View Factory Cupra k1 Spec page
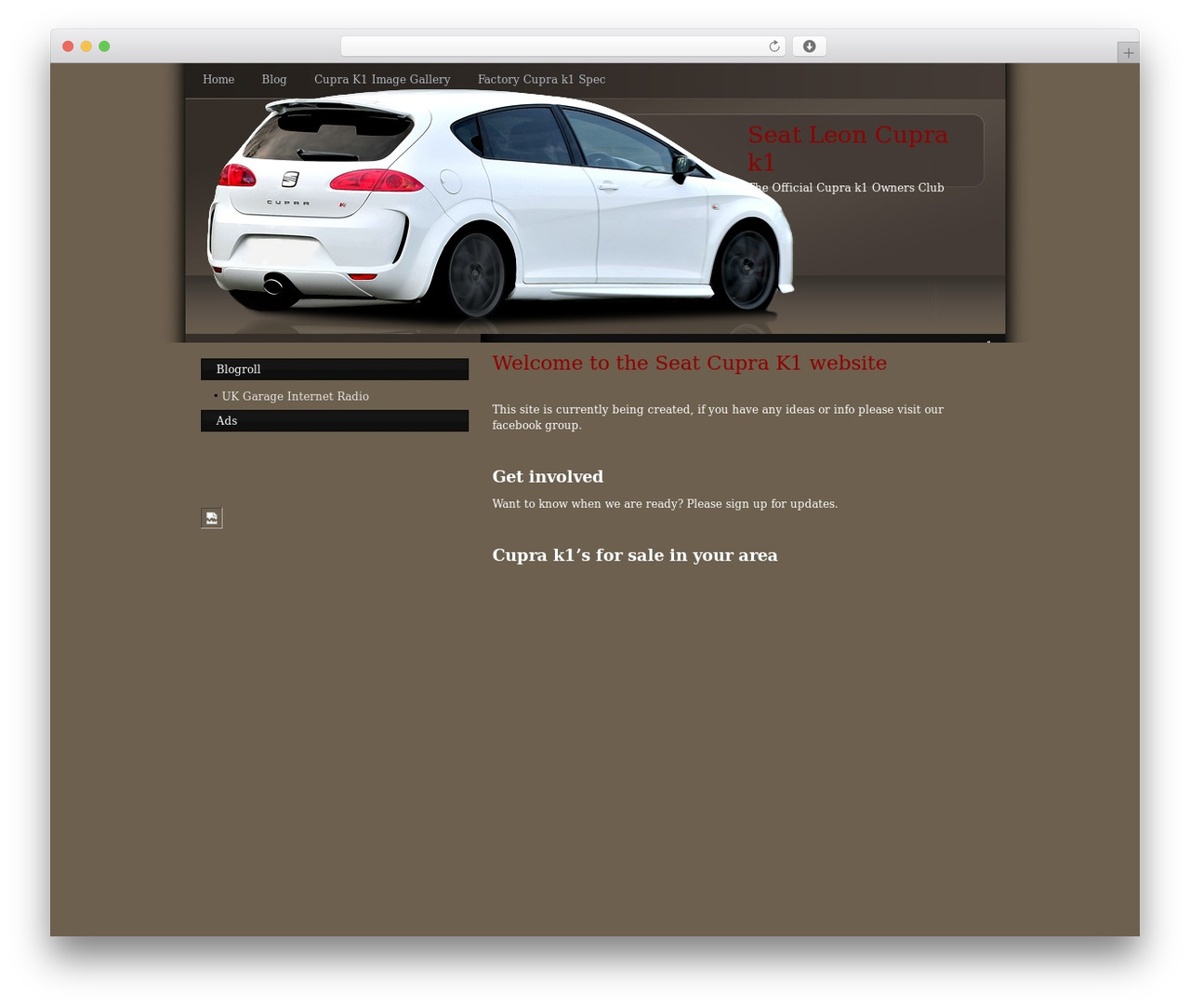This screenshot has width=1190, height=1008. (541, 80)
